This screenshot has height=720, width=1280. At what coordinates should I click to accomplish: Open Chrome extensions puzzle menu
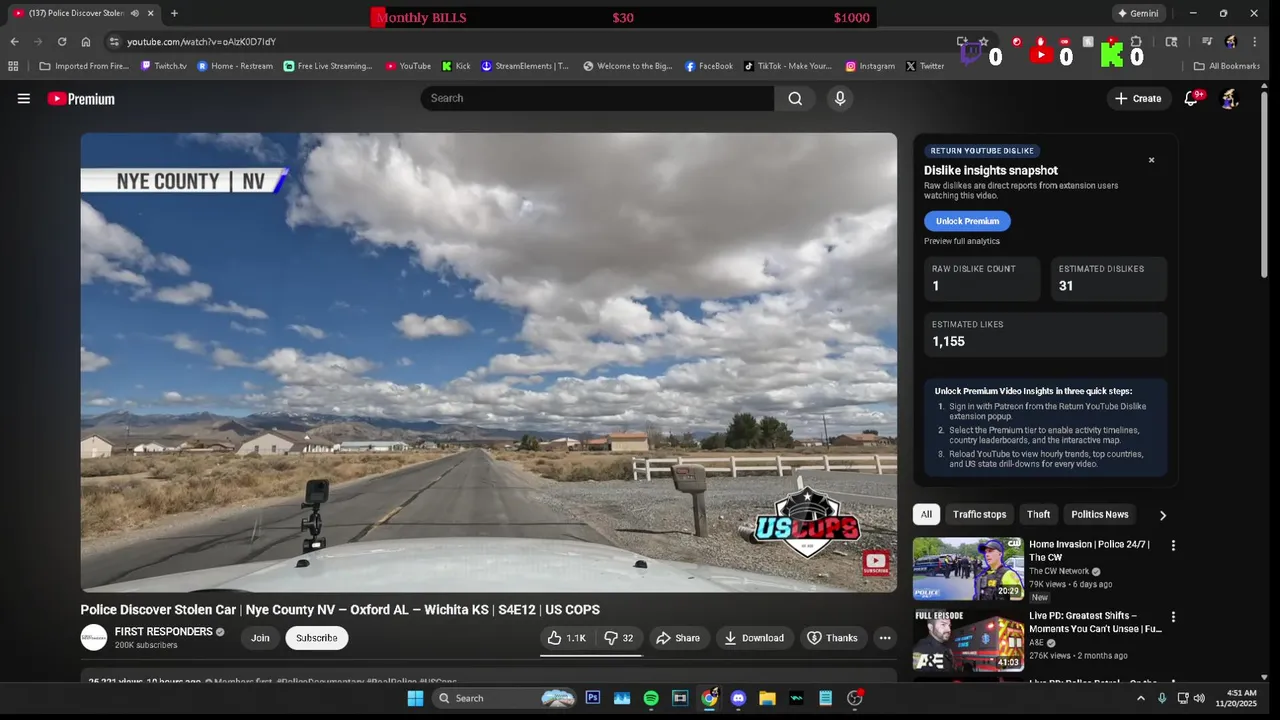click(1136, 42)
